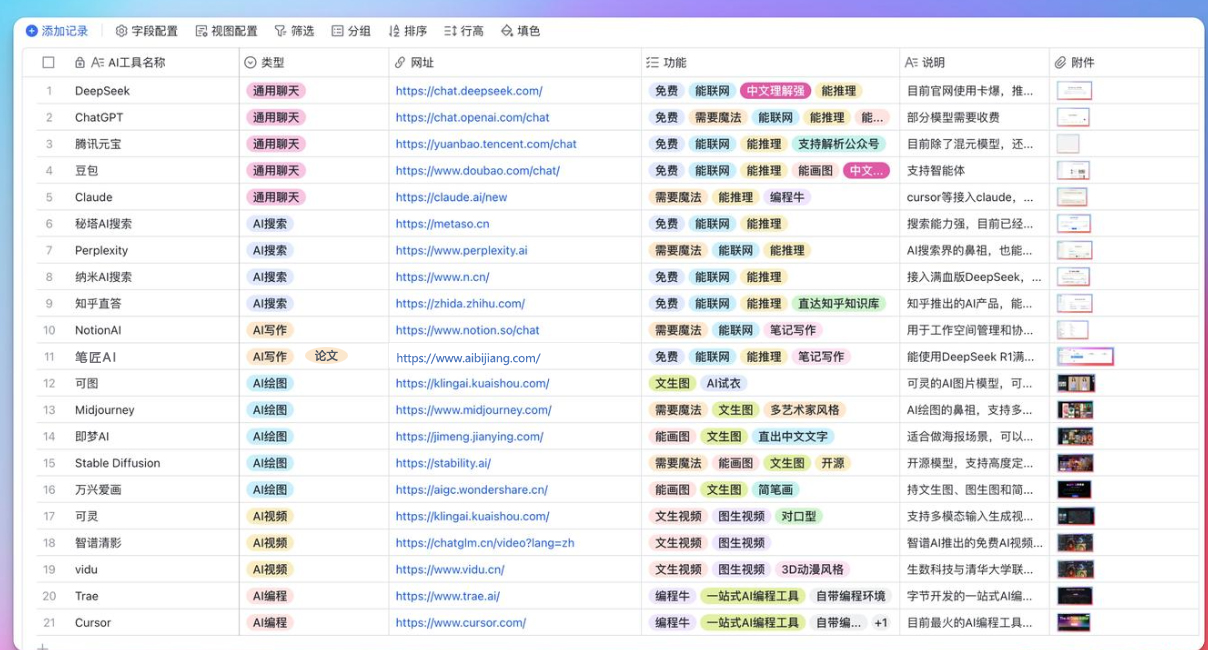Click AI试衣 tag in 可图 row
Image resolution: width=1208 pixels, height=650 pixels.
click(x=723, y=383)
